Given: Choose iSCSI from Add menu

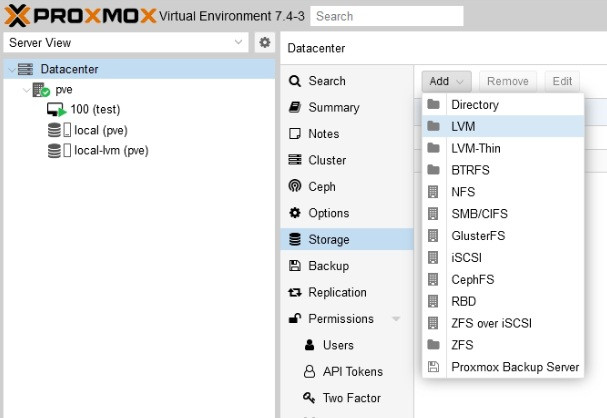Looking at the screenshot, I should coord(503,257).
